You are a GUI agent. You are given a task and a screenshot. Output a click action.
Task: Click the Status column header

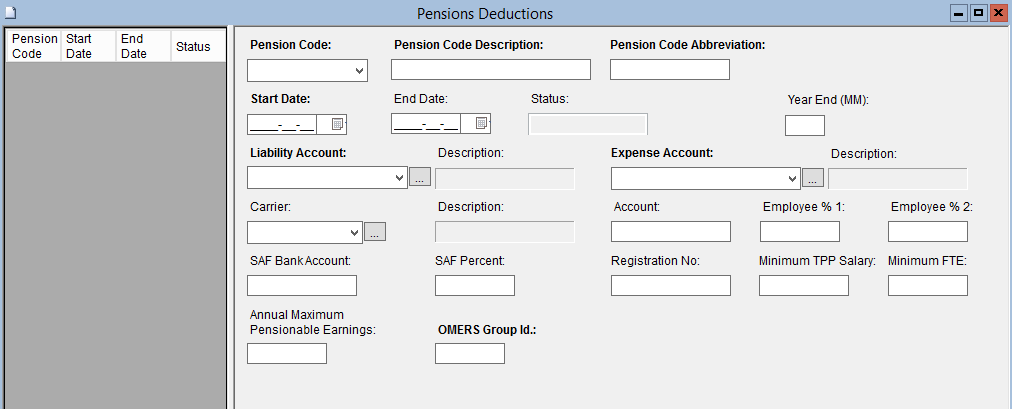tap(193, 46)
